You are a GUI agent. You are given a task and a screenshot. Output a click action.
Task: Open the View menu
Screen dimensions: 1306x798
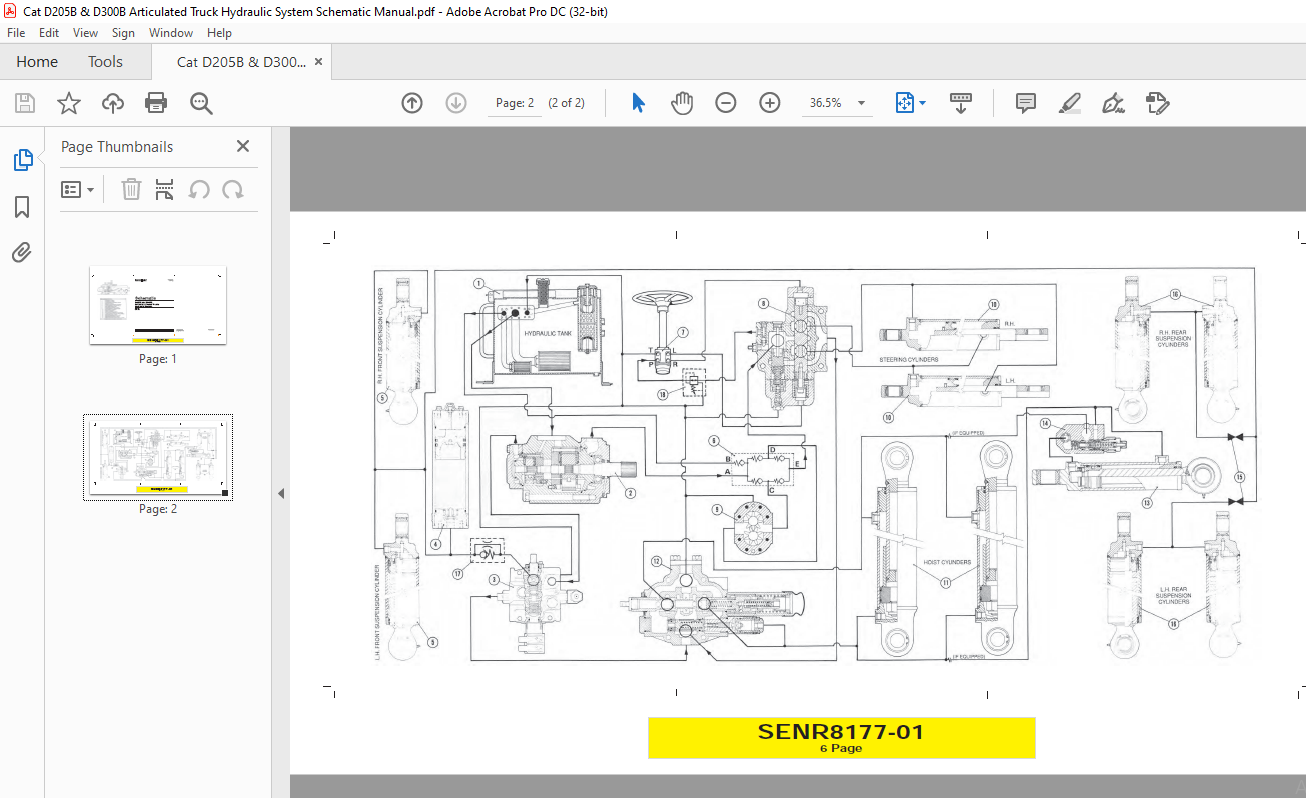click(x=85, y=33)
